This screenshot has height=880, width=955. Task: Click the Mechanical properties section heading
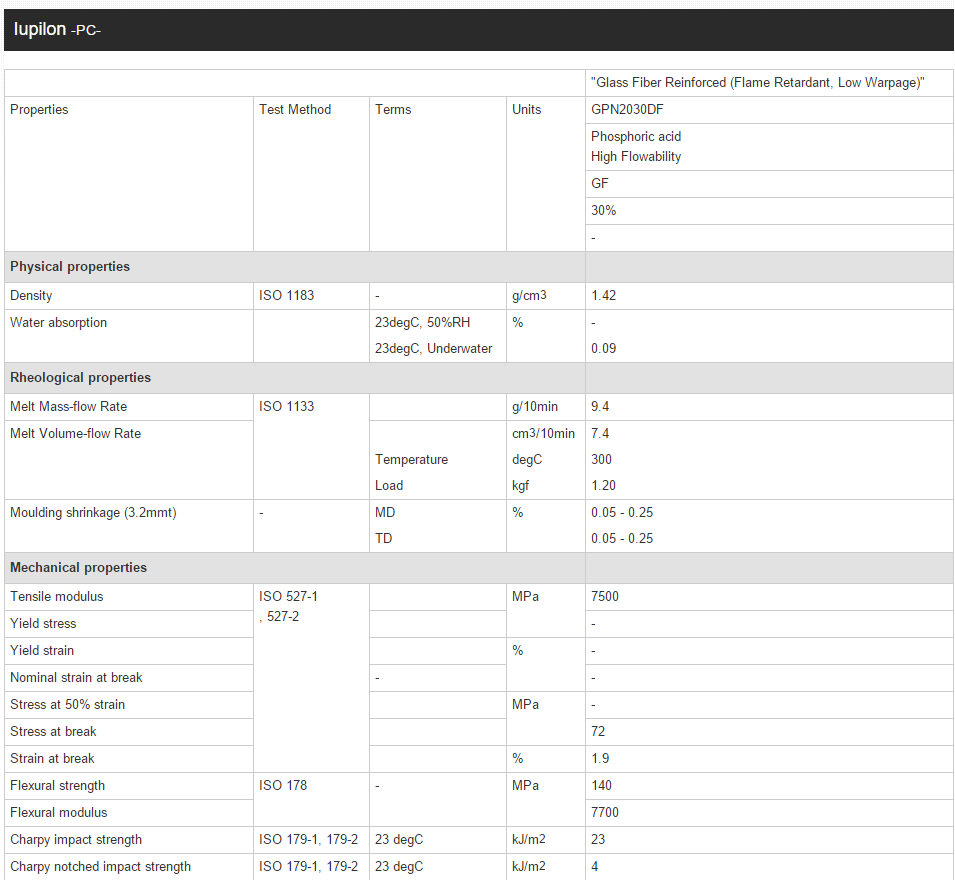point(79,568)
